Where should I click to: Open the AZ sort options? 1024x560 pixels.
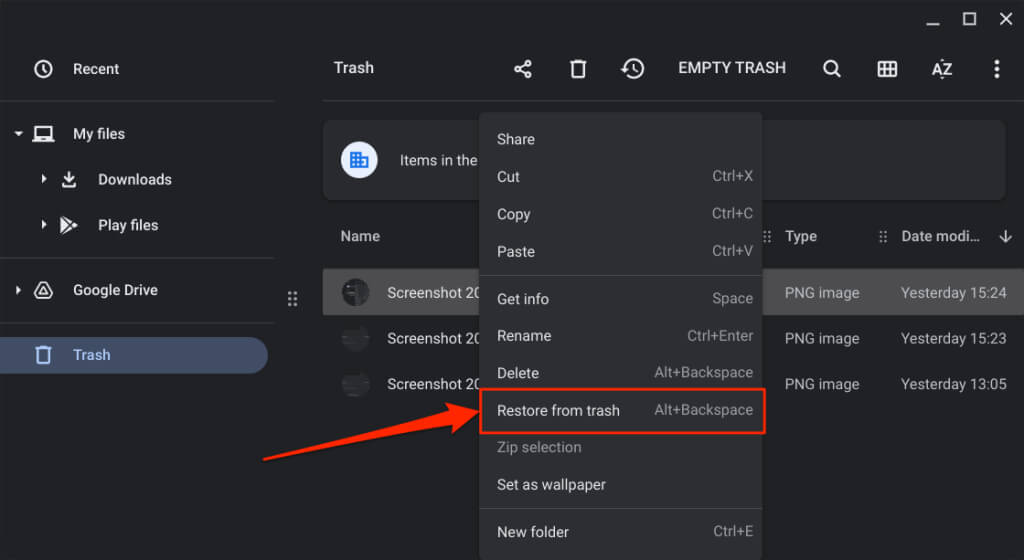pyautogui.click(x=942, y=69)
